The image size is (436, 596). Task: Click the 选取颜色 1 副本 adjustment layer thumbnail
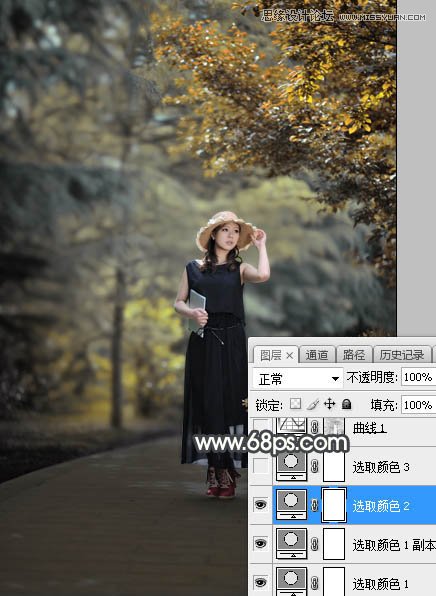[x=292, y=544]
